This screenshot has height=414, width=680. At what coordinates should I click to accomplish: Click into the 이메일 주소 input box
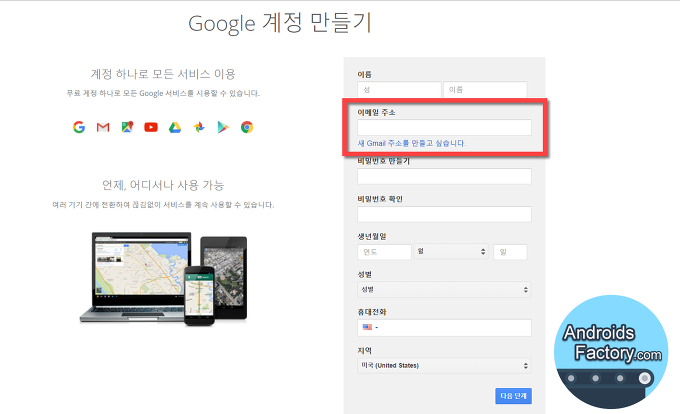pyautogui.click(x=444, y=127)
